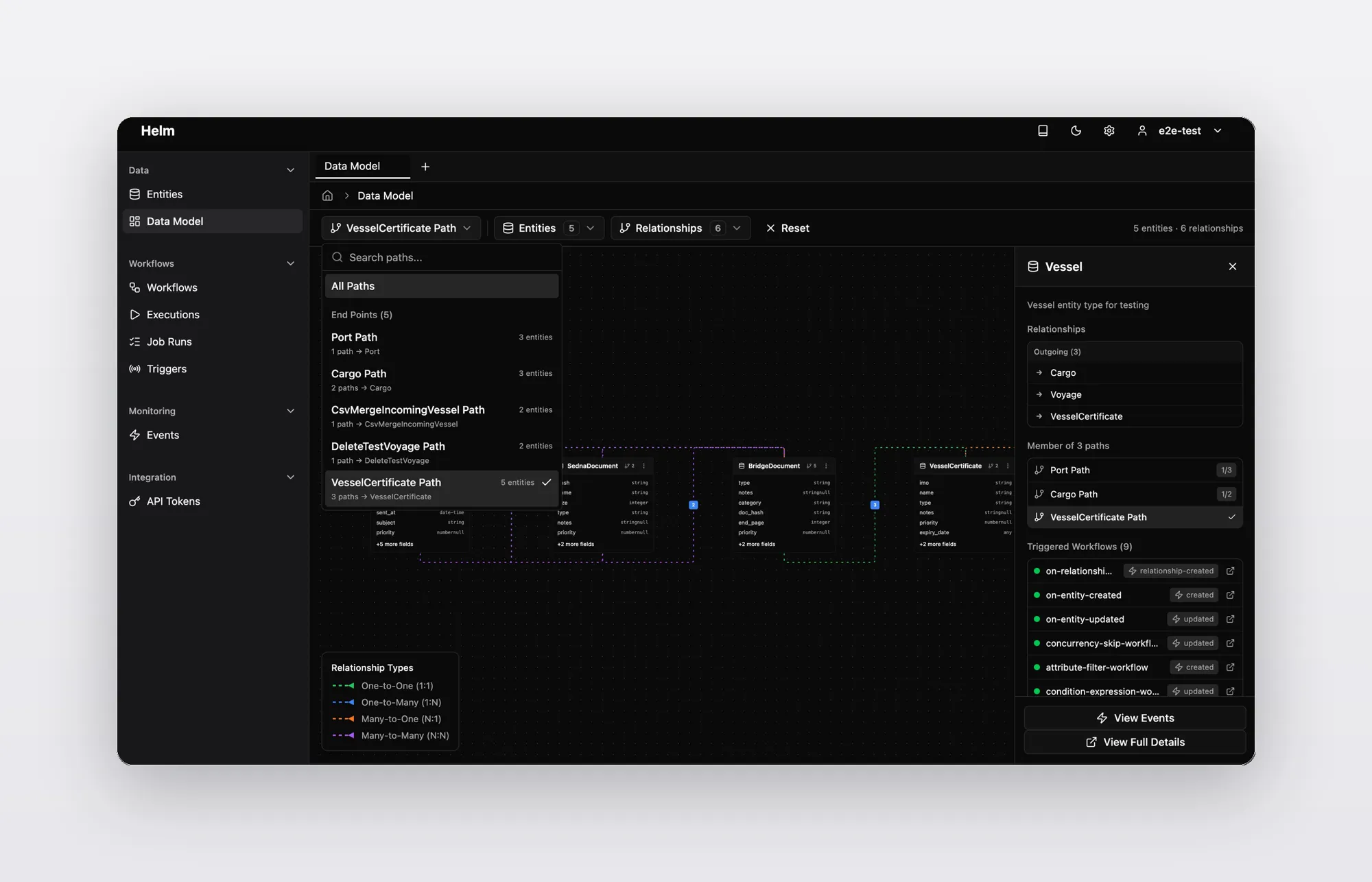
Task: Open the documentation book icon in header
Action: tap(1043, 130)
